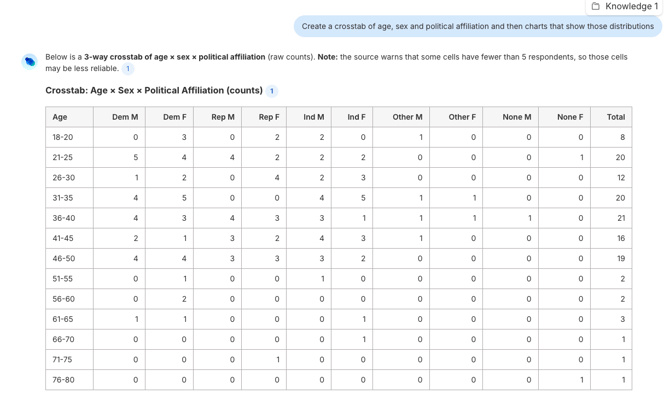Click the assistant avatar icon

tap(30, 62)
